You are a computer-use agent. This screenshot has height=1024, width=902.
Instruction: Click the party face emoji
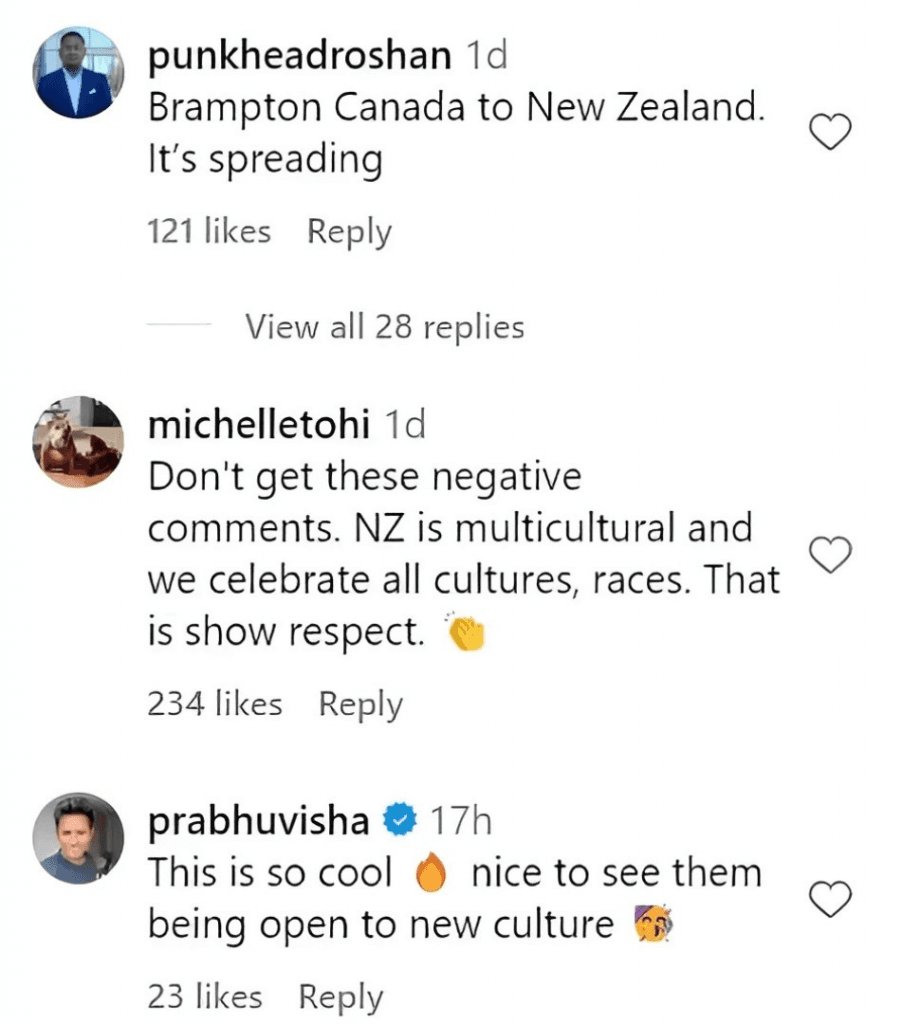click(650, 927)
